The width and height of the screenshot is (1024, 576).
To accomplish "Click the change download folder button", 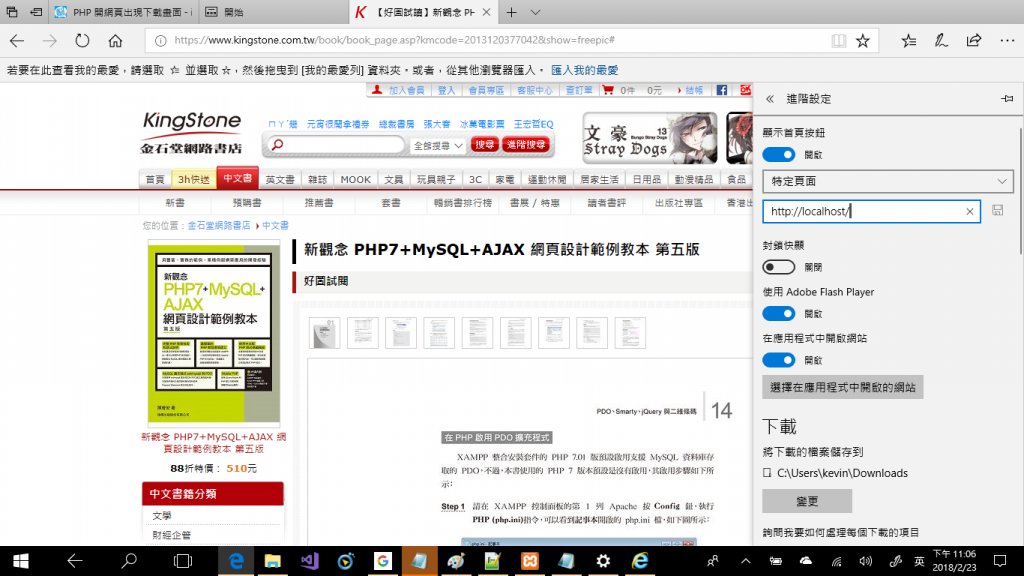I will tap(807, 501).
